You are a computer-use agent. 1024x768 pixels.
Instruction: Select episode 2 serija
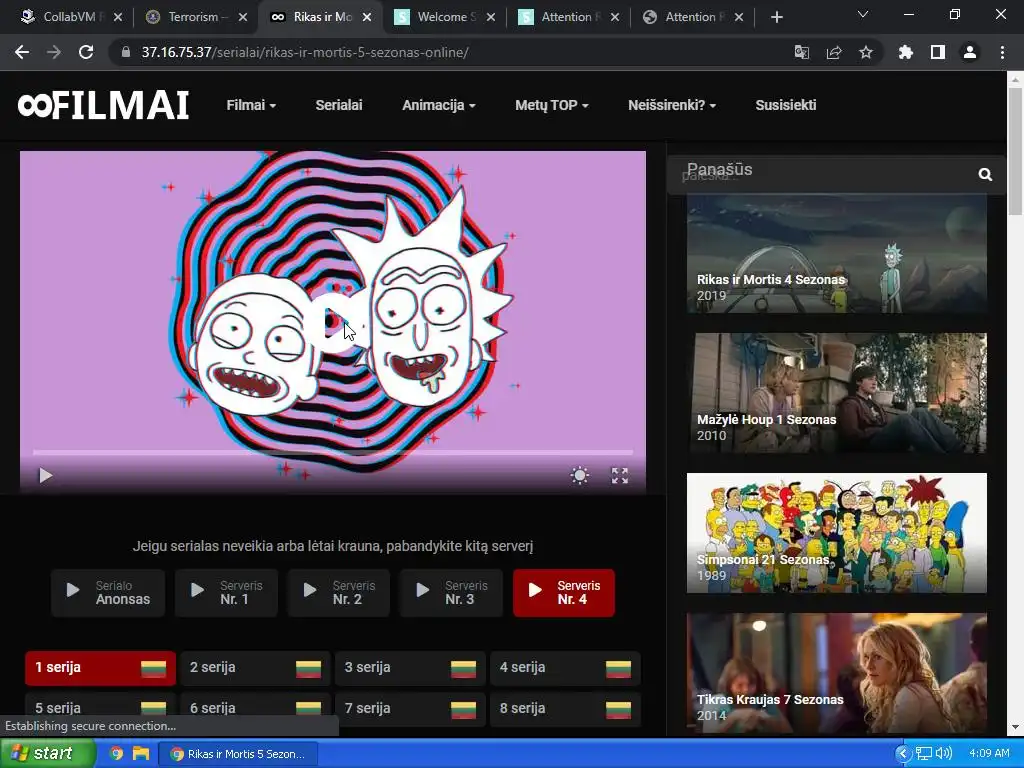coord(255,668)
